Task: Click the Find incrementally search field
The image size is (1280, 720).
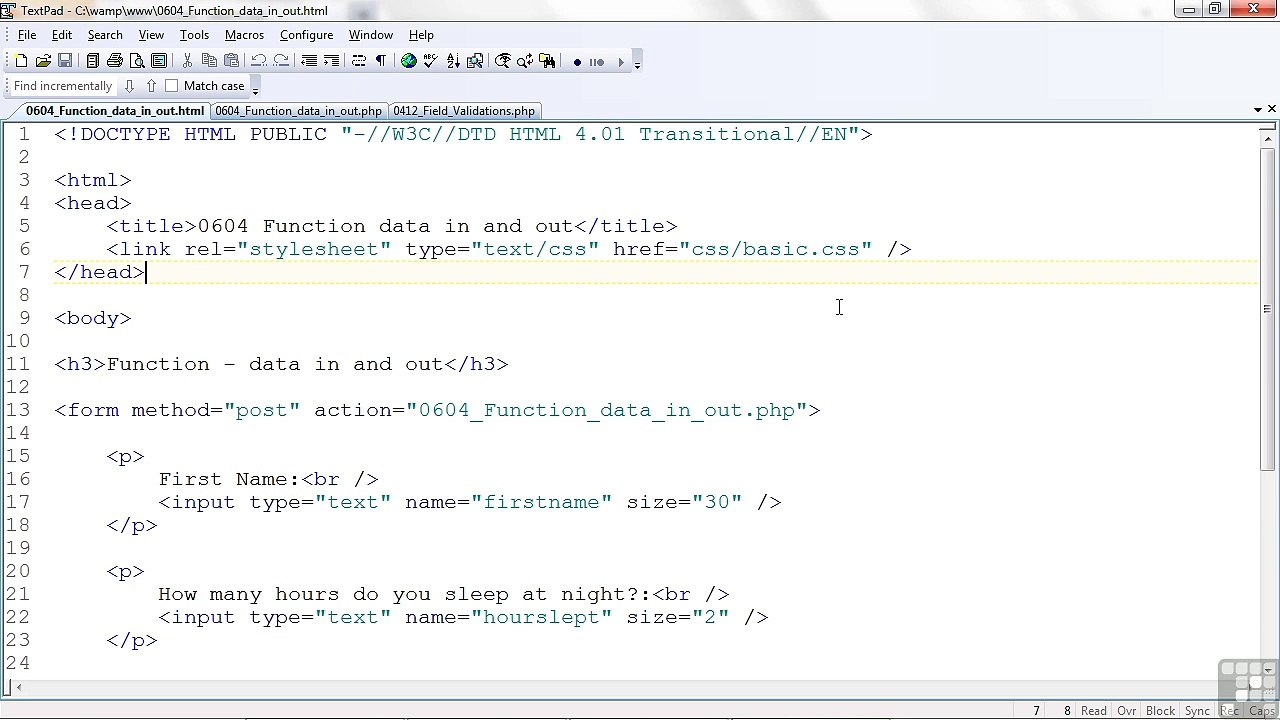Action: point(63,86)
